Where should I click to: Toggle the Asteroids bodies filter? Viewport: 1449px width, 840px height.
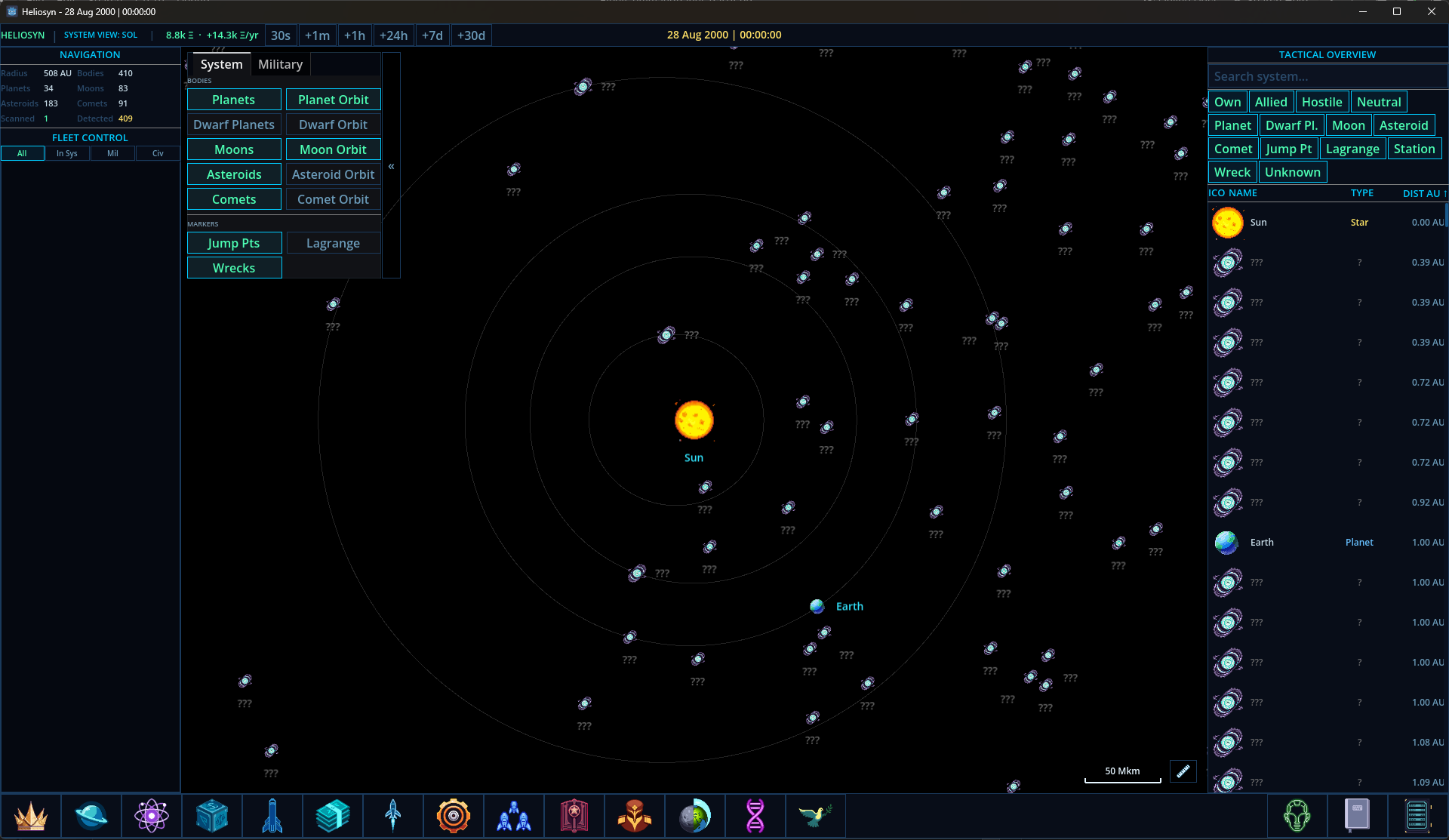[x=234, y=174]
